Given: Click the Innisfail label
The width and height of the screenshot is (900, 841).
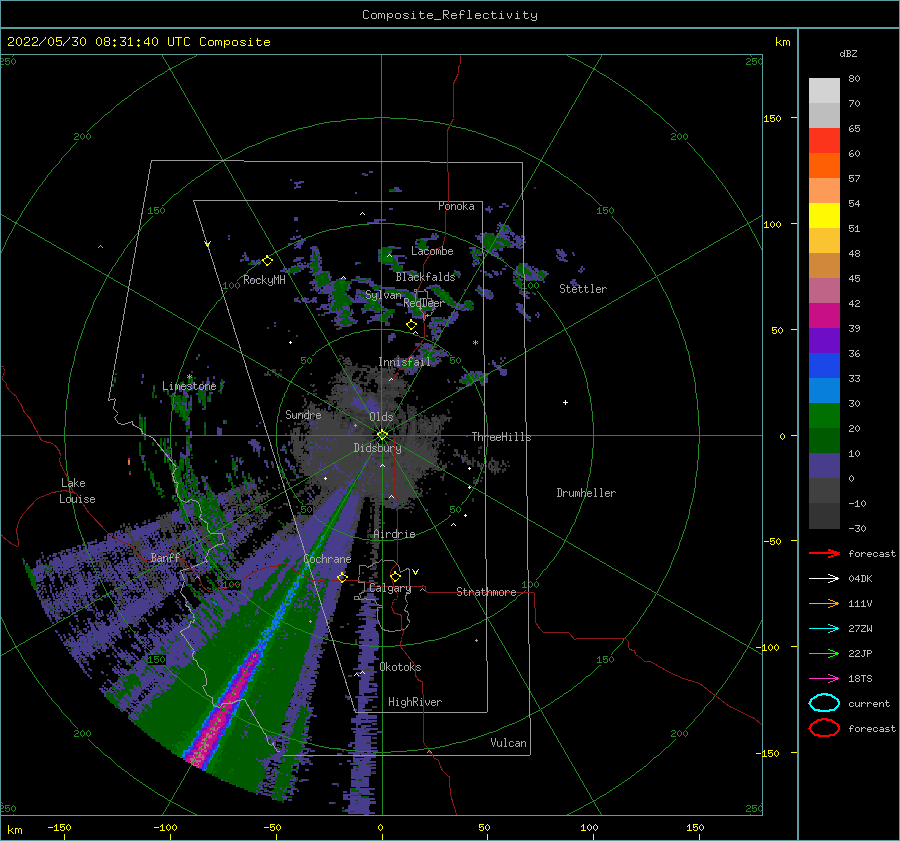Looking at the screenshot, I should tap(404, 362).
